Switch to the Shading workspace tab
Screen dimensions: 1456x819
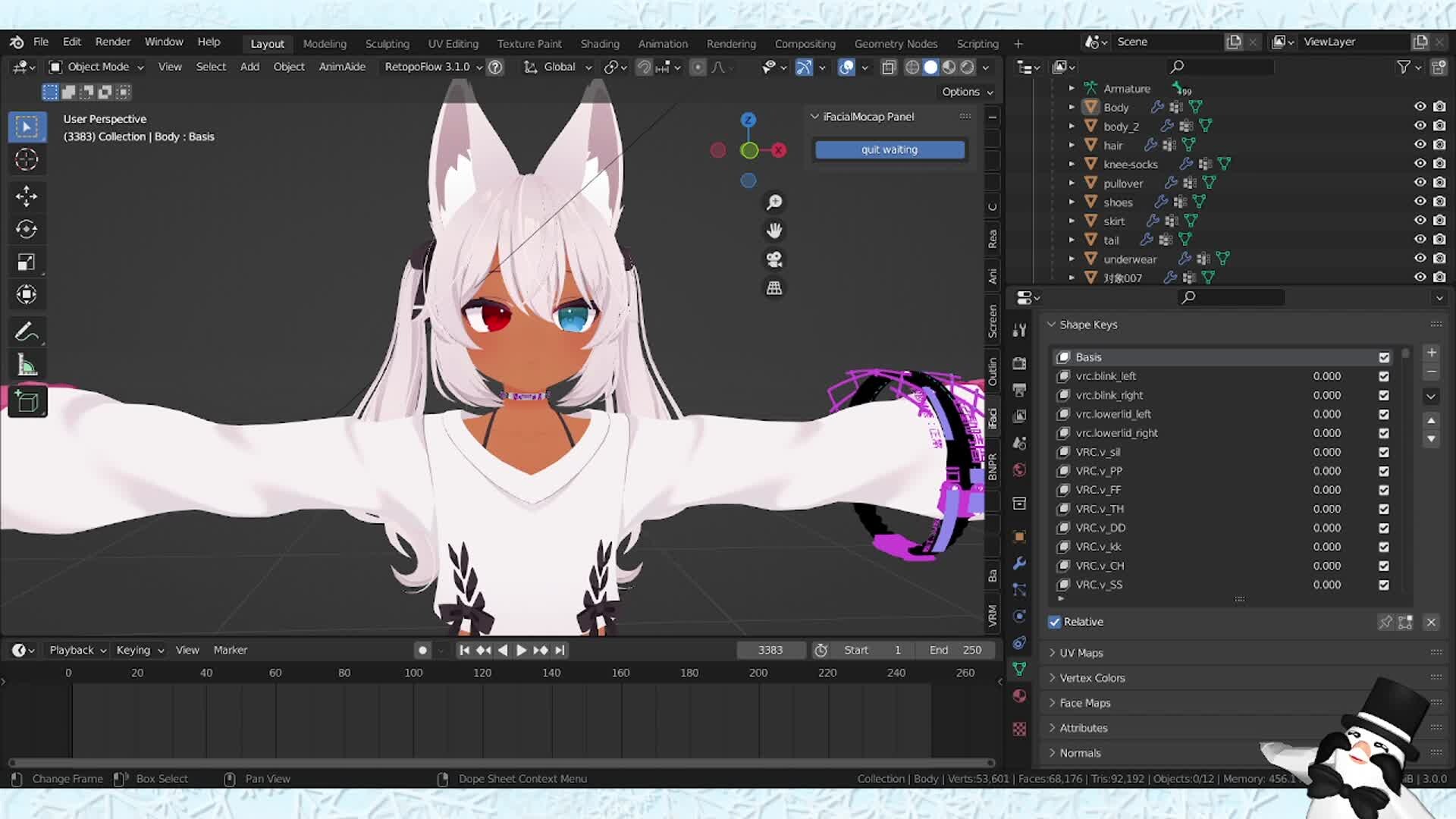click(x=600, y=43)
